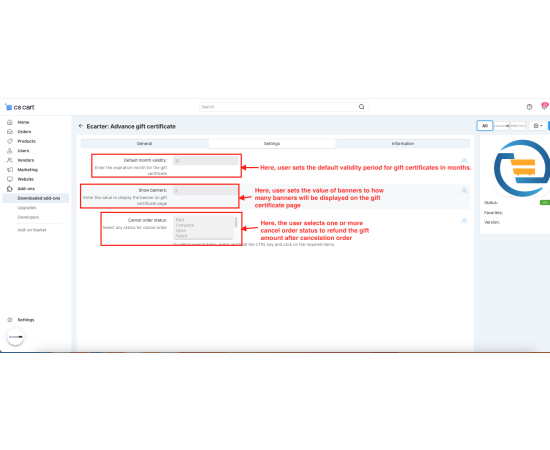Switch to the Information tab

403,143
